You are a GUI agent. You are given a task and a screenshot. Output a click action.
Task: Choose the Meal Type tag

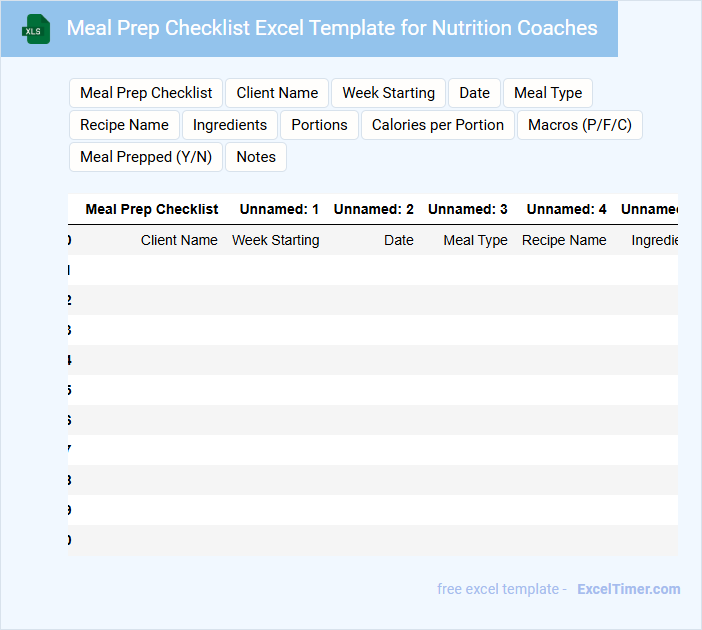(548, 93)
